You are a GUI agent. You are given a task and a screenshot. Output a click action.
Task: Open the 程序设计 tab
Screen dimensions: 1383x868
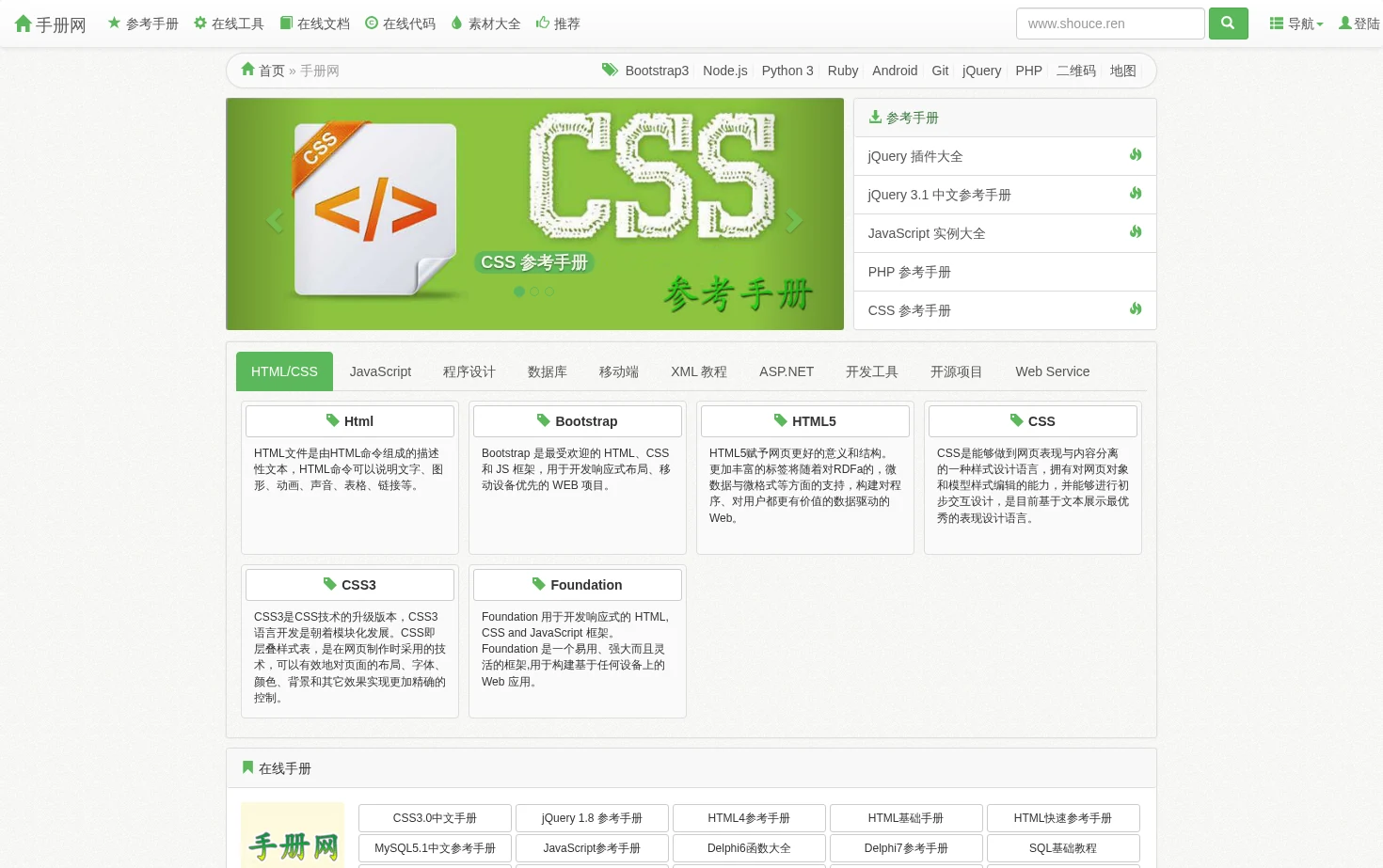coord(469,371)
